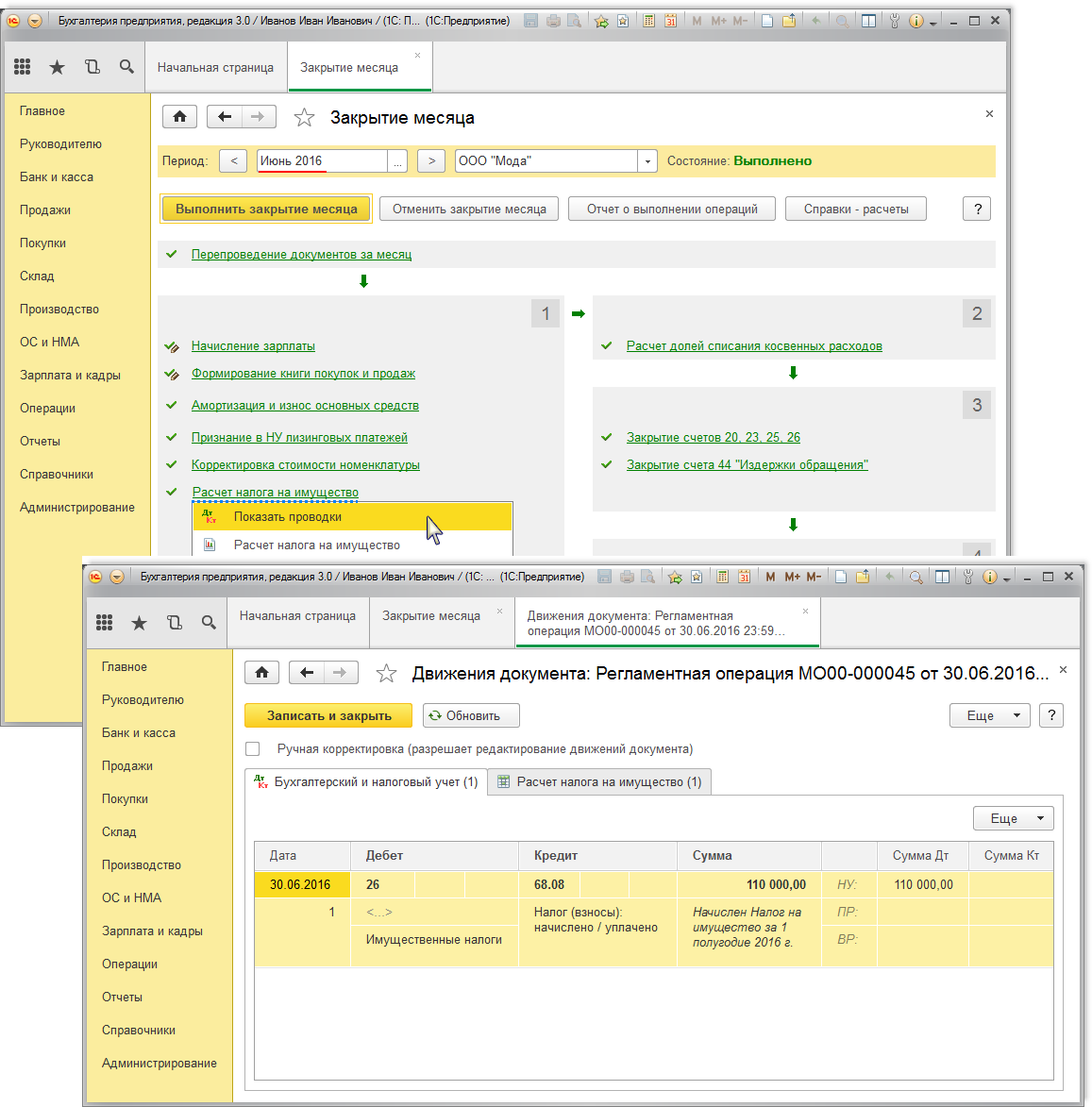The width and height of the screenshot is (1092, 1107).
Task: Open sections menu grid icon in back window
Action: [x=23, y=66]
